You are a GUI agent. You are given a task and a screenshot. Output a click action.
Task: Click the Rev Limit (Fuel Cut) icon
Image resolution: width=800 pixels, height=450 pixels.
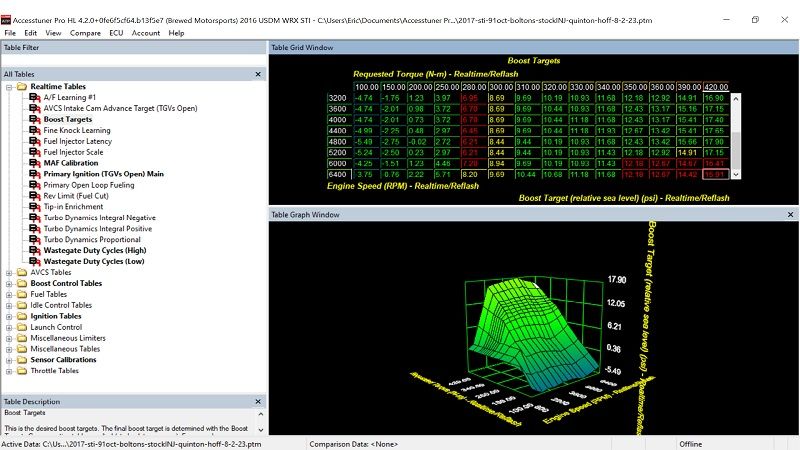[35, 196]
